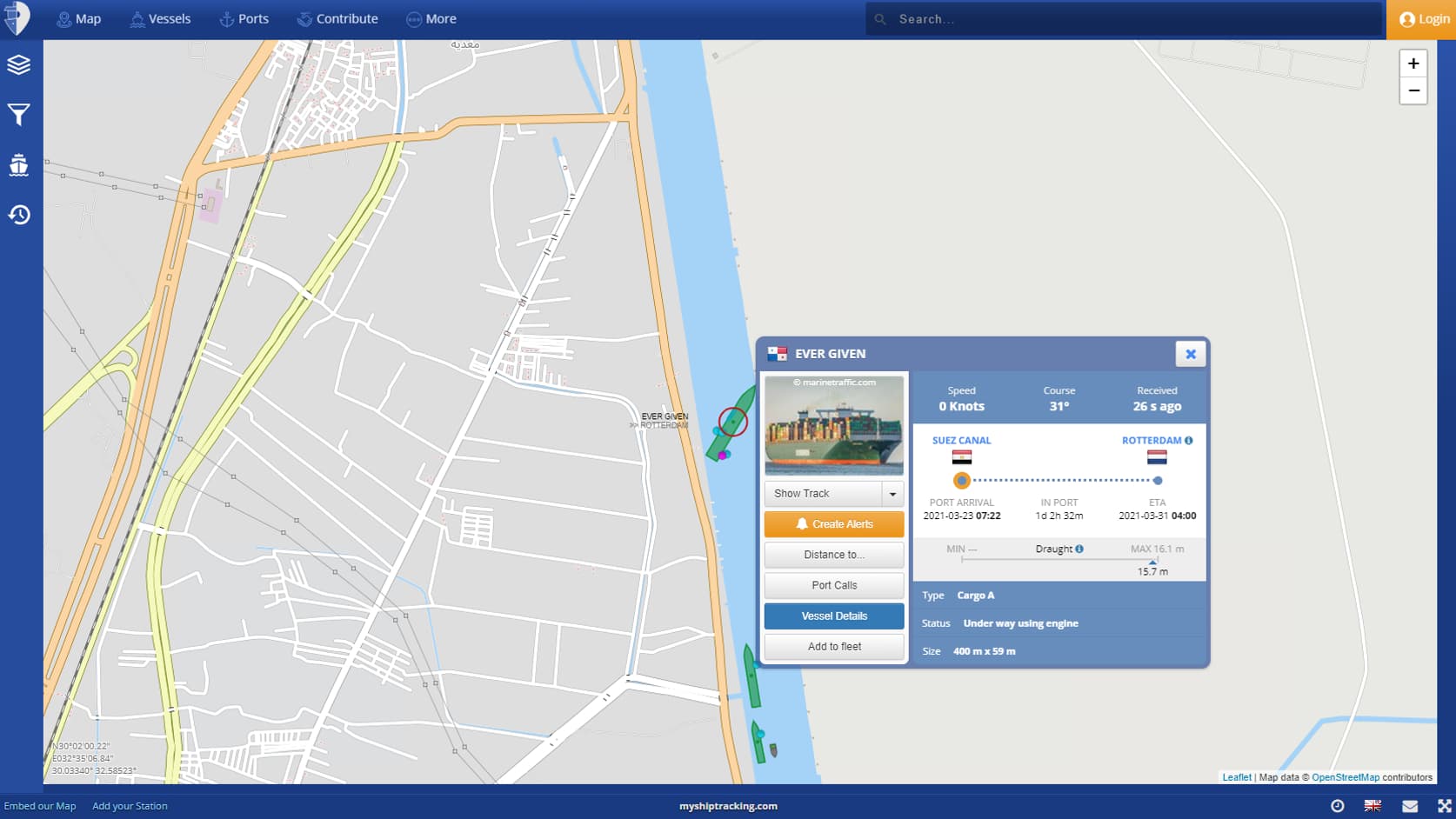1456x819 pixels.
Task: Open the UK flag language selector
Action: tap(1373, 806)
